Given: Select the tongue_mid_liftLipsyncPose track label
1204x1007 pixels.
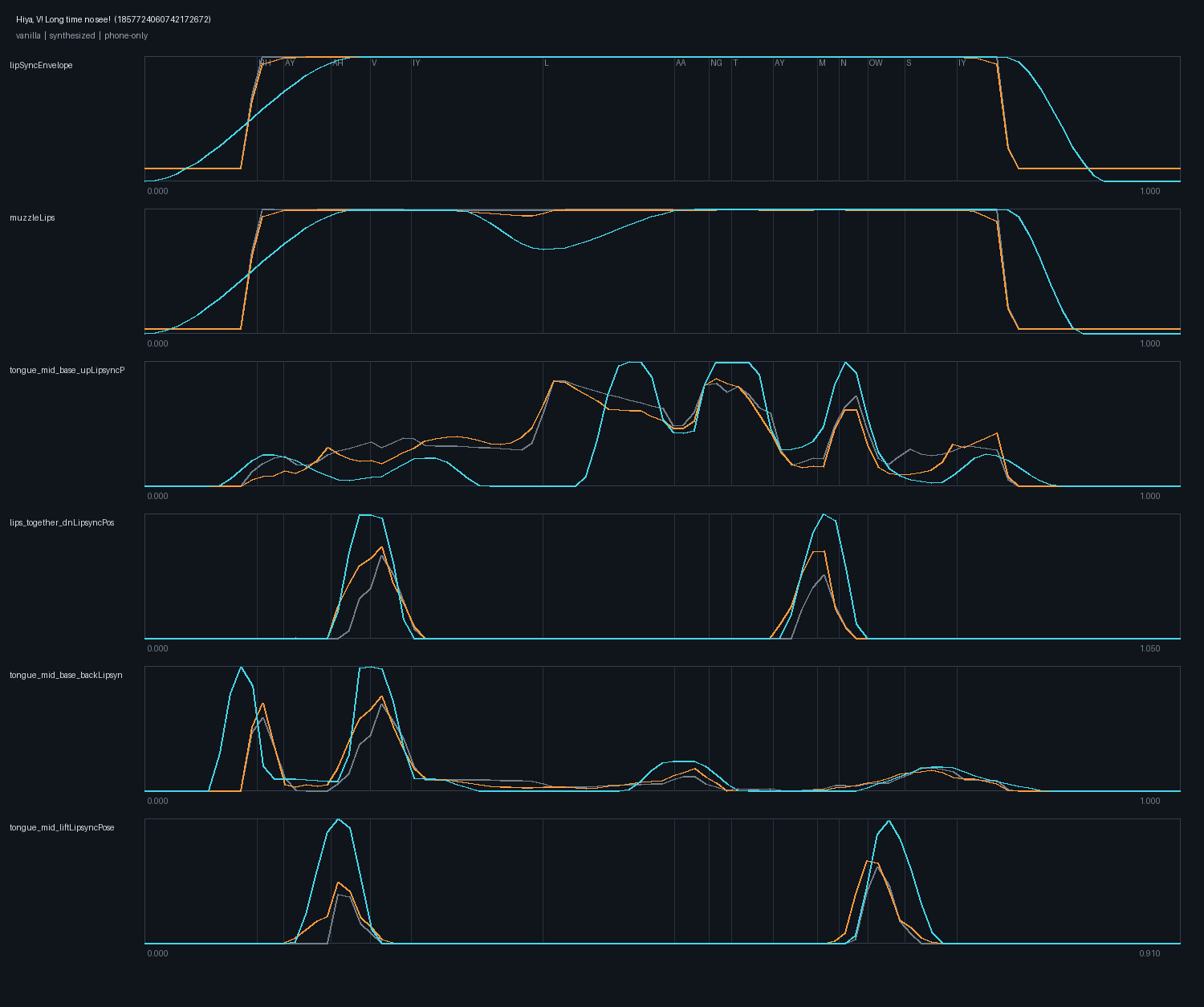Looking at the screenshot, I should point(62,827).
